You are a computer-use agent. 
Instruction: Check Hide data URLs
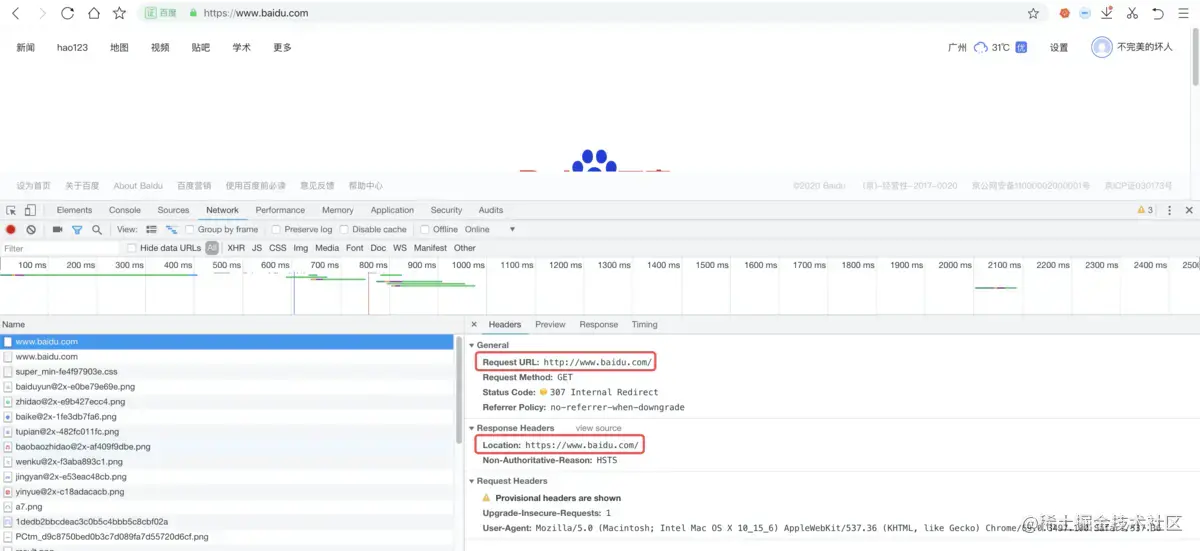pos(132,248)
